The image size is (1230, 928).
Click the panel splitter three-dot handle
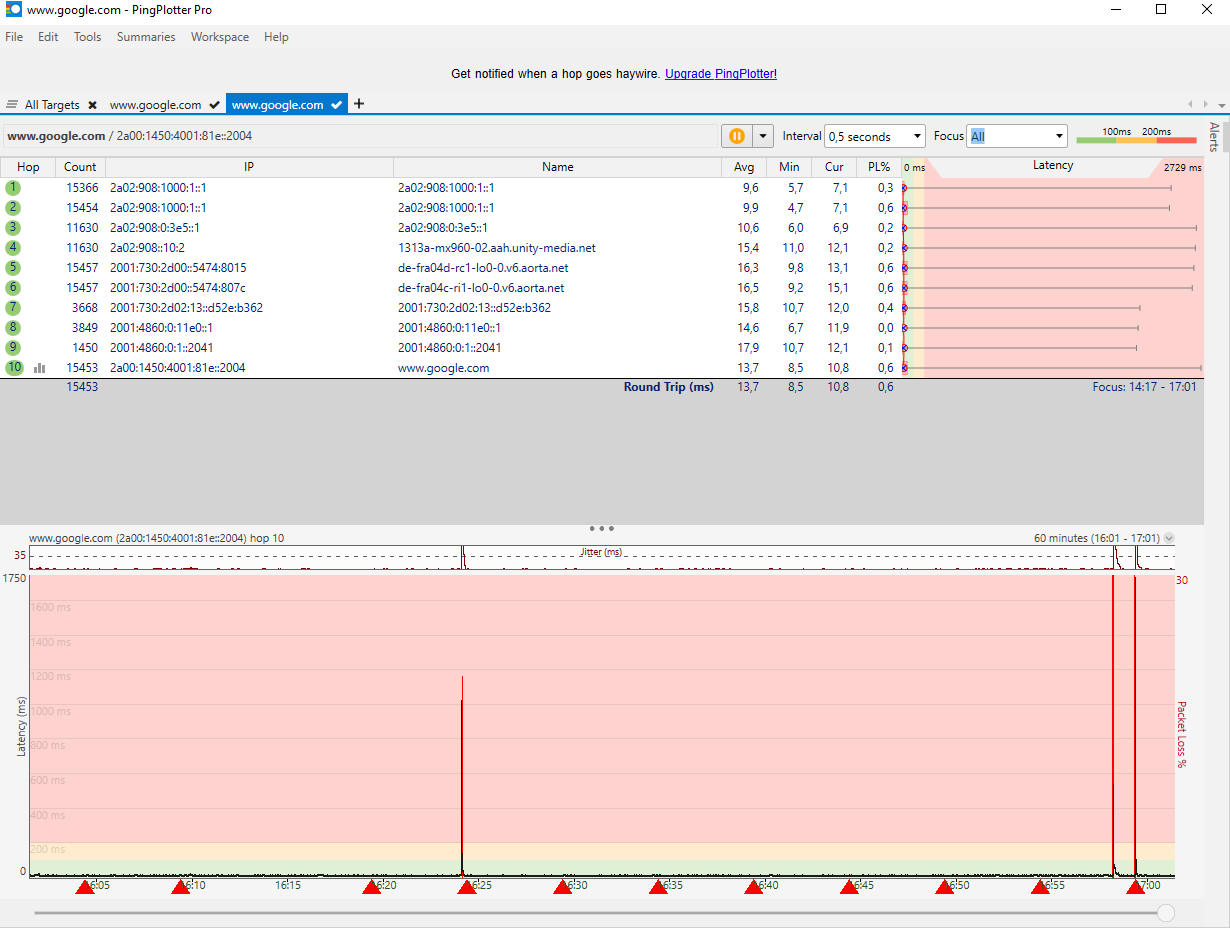(x=602, y=528)
